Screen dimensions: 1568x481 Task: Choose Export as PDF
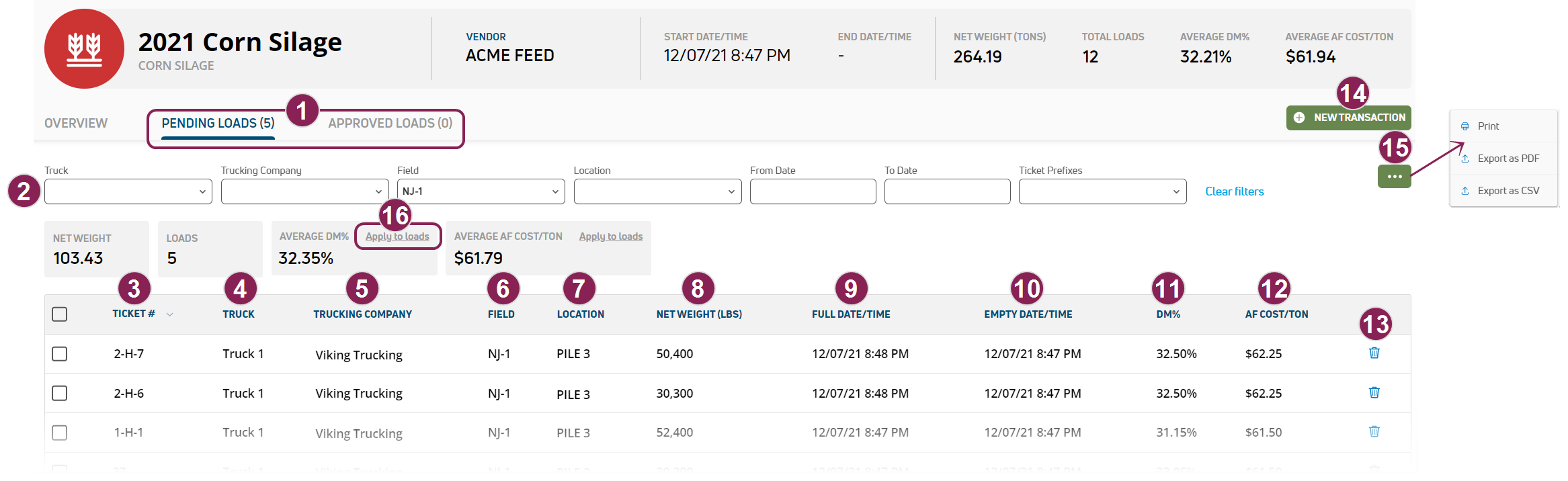coord(1508,159)
